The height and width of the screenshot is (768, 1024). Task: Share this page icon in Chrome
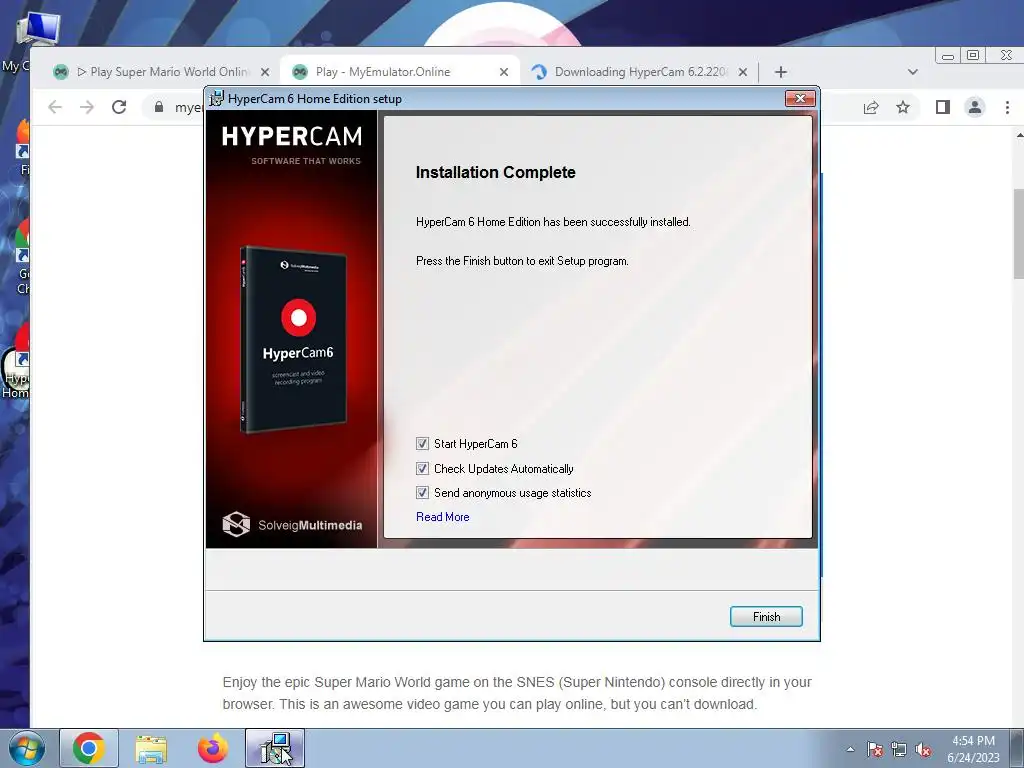click(871, 107)
